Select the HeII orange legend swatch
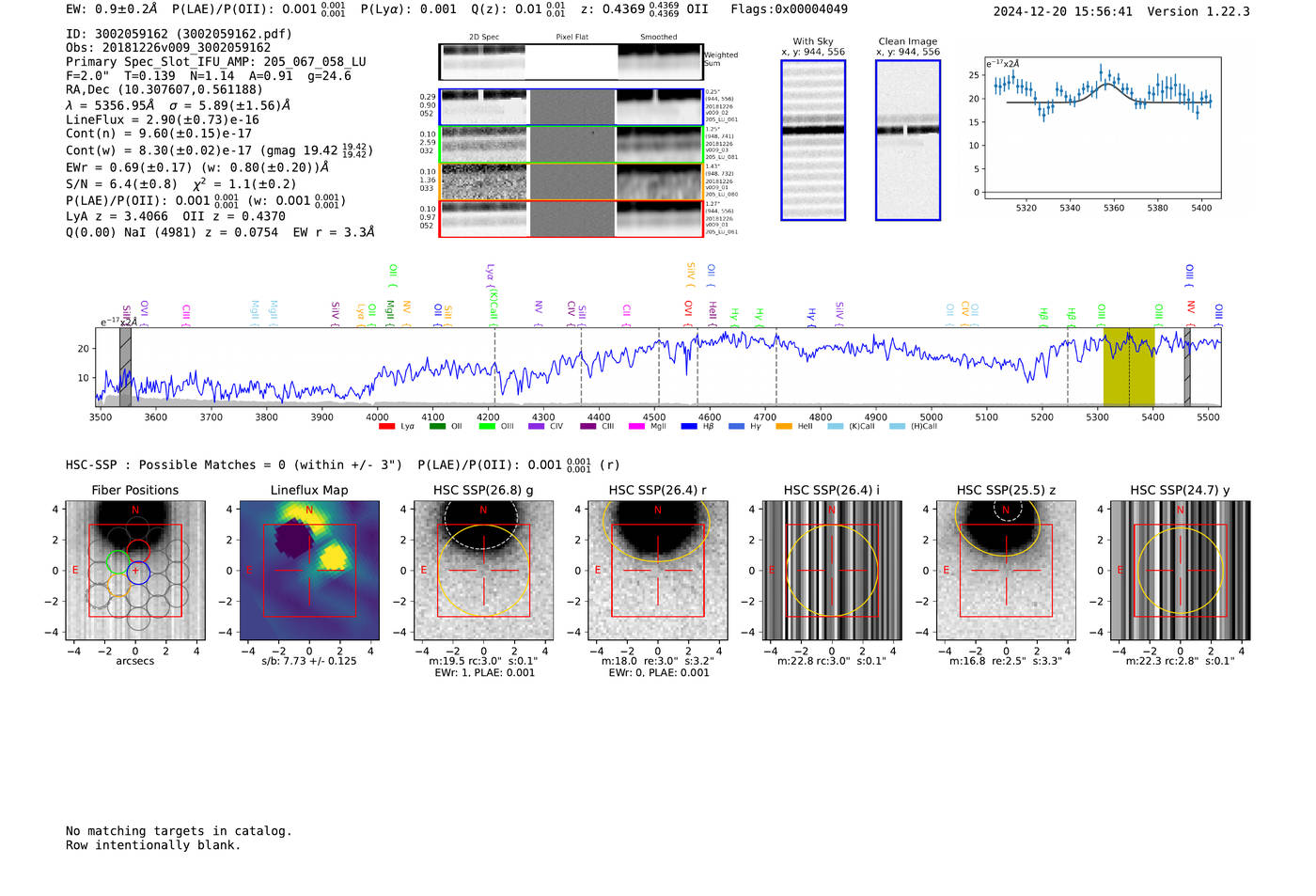The height and width of the screenshot is (896, 1316). (x=784, y=427)
